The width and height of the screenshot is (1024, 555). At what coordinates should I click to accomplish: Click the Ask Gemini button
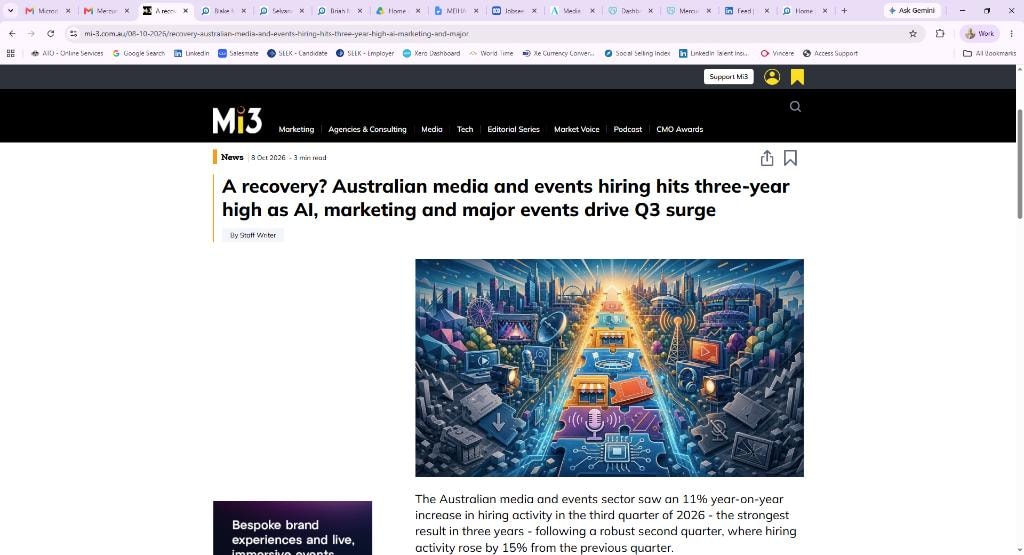pyautogui.click(x=912, y=10)
